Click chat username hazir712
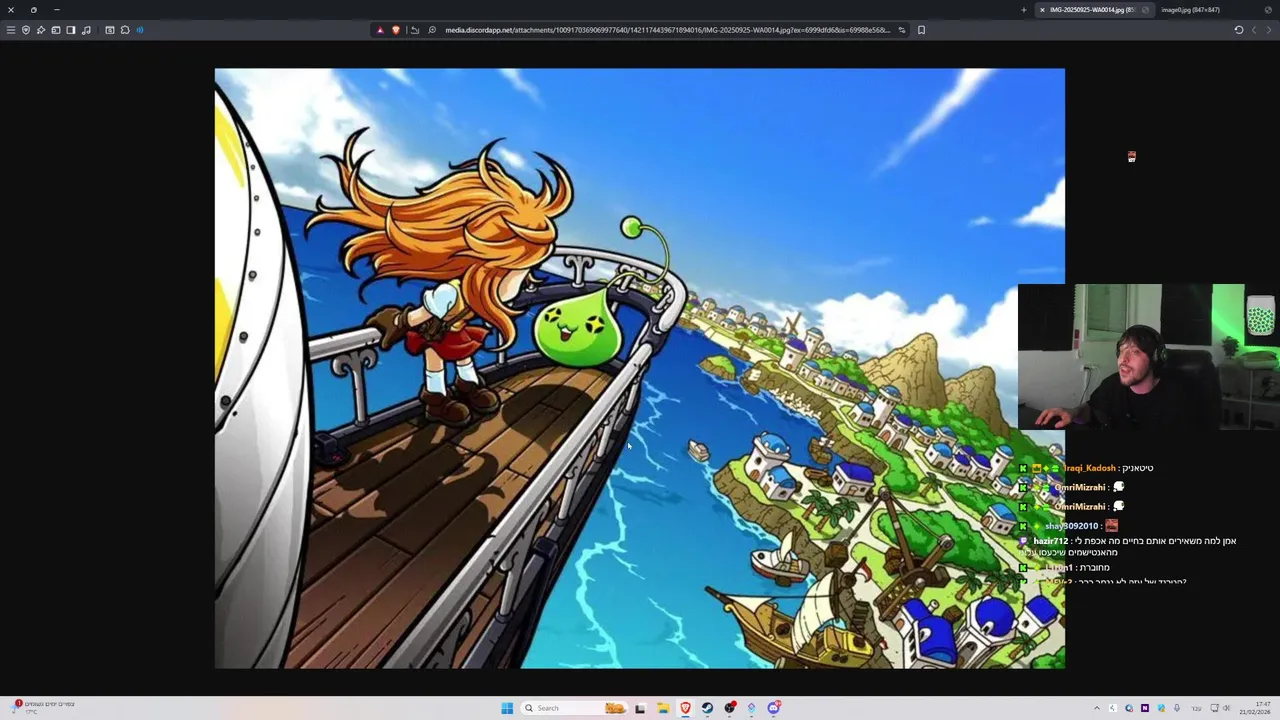This screenshot has width=1280, height=720. point(1051,541)
